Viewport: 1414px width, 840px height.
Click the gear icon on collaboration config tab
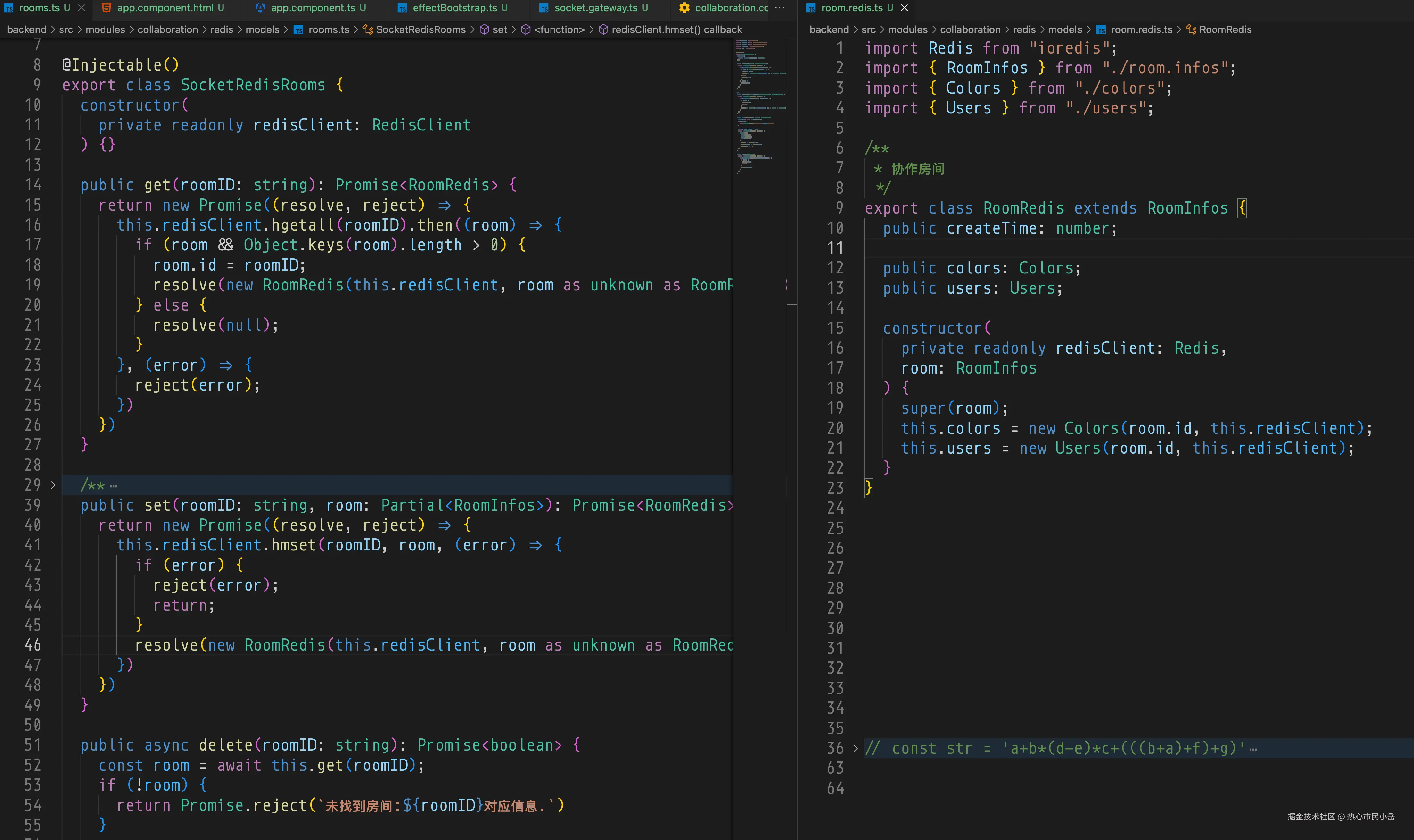pyautogui.click(x=684, y=8)
